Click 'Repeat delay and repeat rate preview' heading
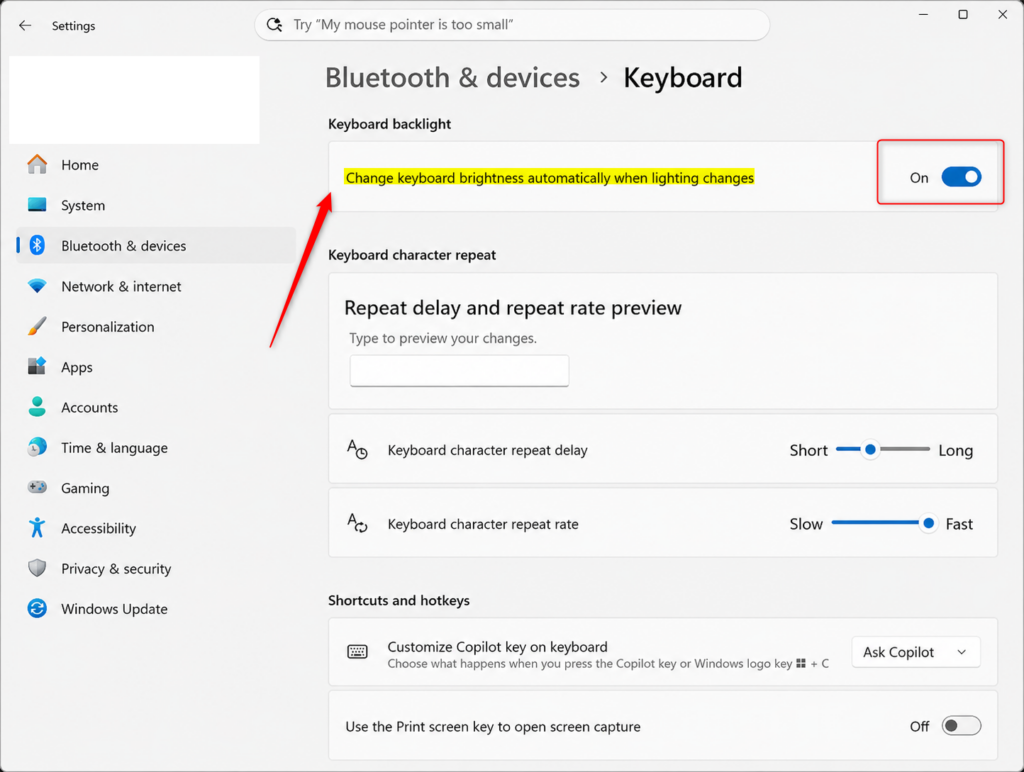The width and height of the screenshot is (1024, 772). tap(513, 308)
